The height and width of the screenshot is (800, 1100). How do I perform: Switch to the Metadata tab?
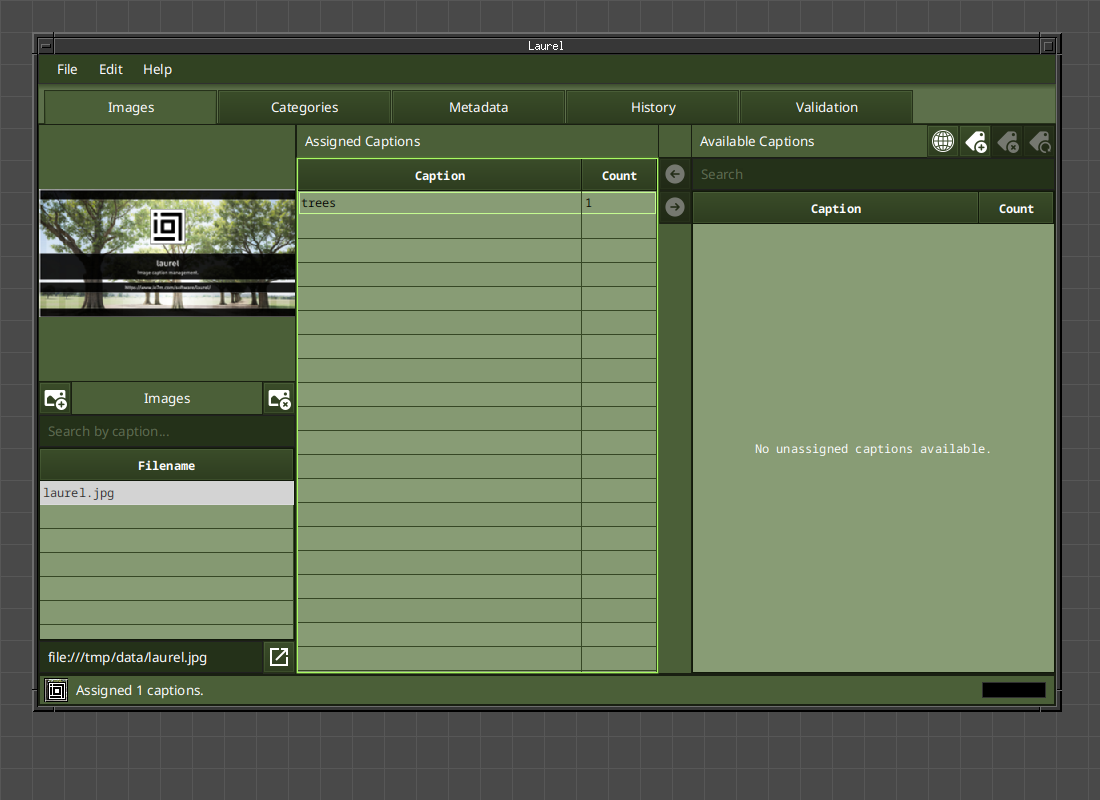(x=478, y=107)
